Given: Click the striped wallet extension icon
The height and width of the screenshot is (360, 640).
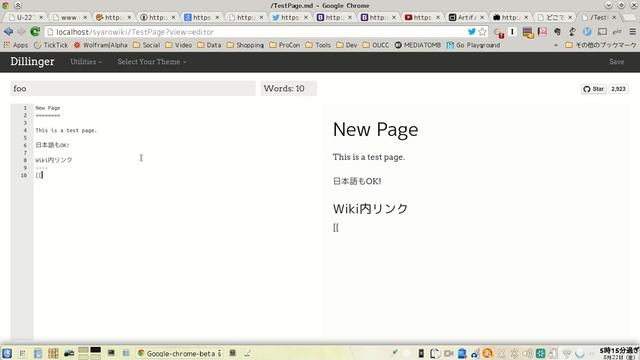Looking at the screenshot, I should click(x=528, y=33).
